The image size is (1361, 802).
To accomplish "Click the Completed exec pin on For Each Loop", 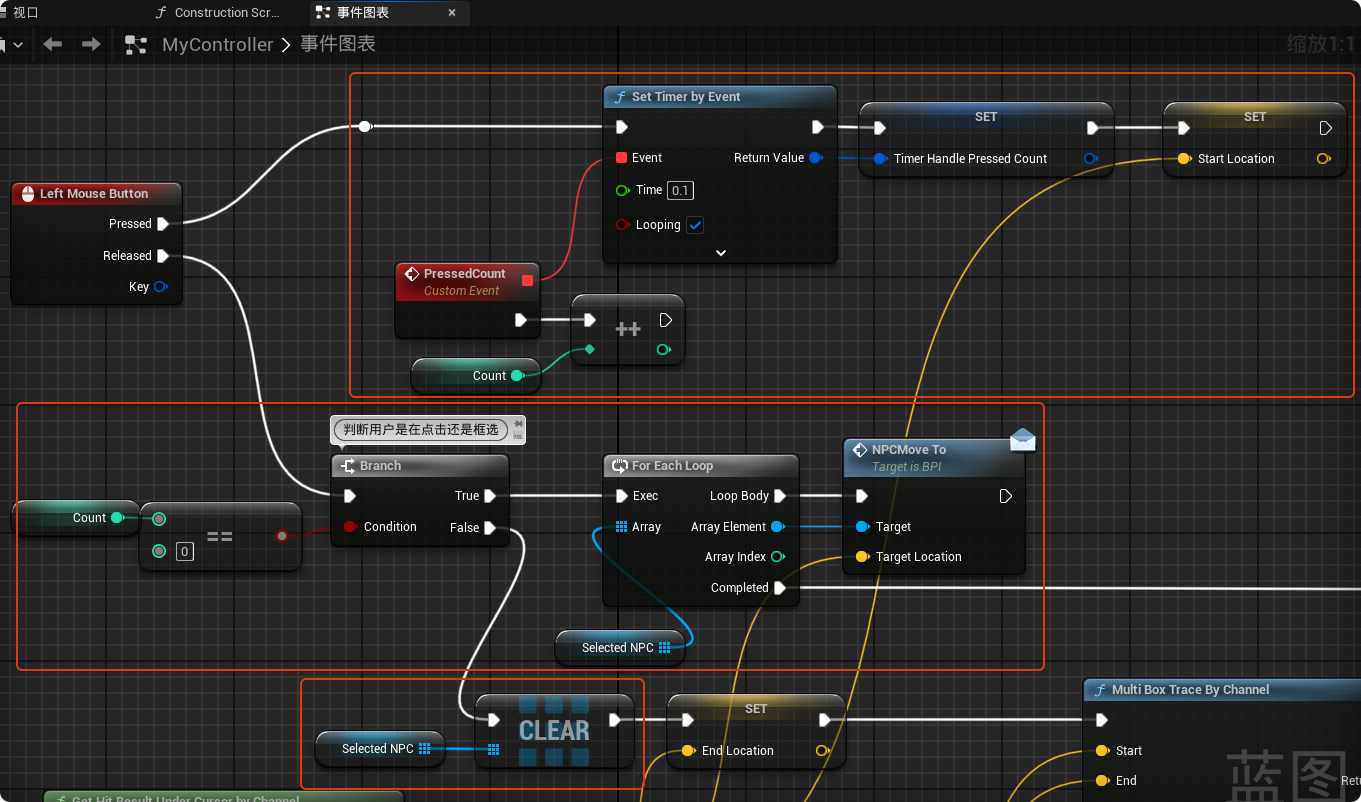I will [x=780, y=588].
